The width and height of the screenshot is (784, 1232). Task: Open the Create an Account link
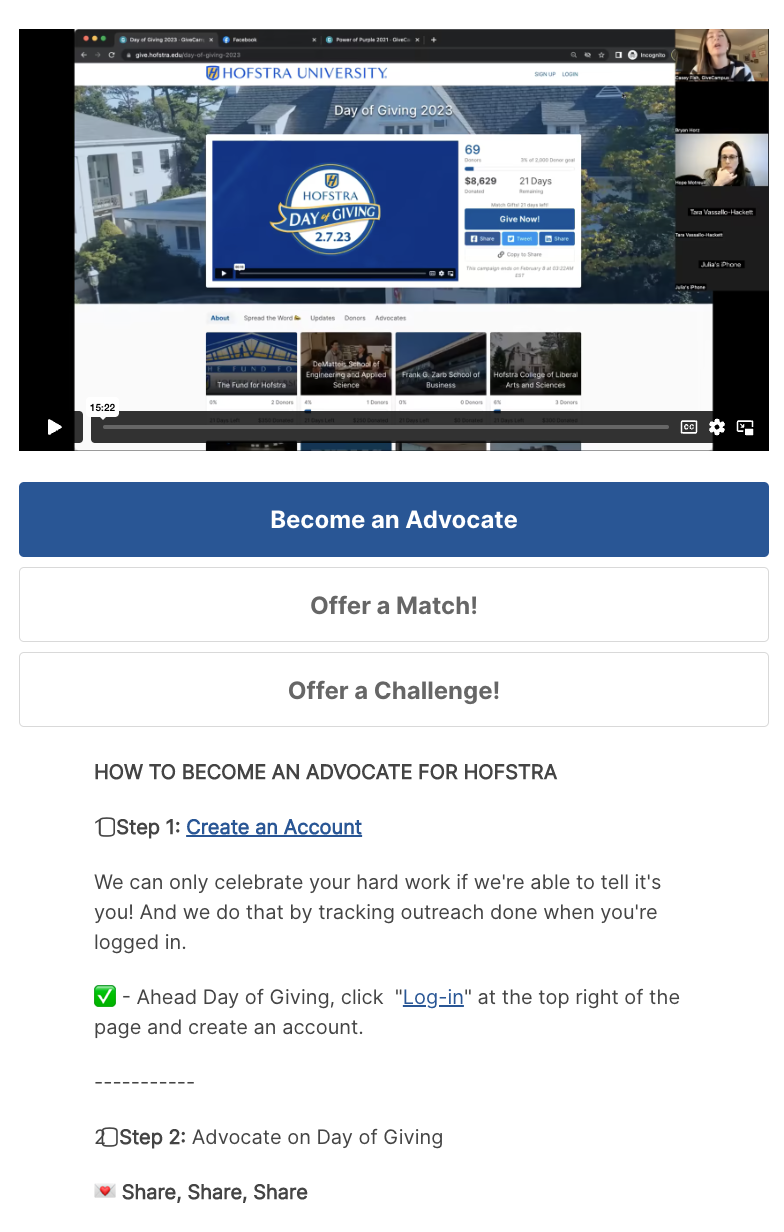click(x=274, y=827)
